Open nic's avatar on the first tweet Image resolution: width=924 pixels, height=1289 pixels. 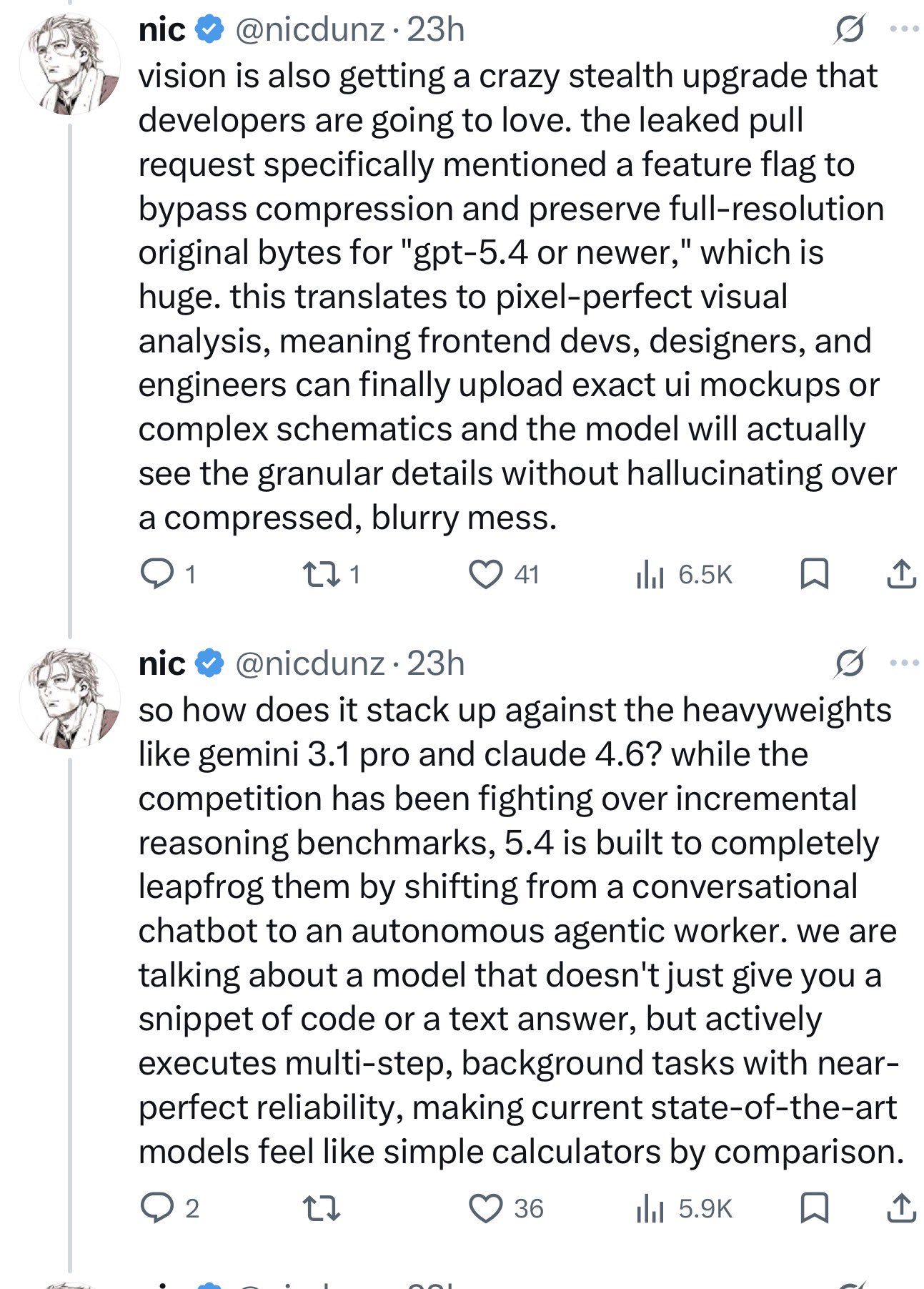click(69, 66)
